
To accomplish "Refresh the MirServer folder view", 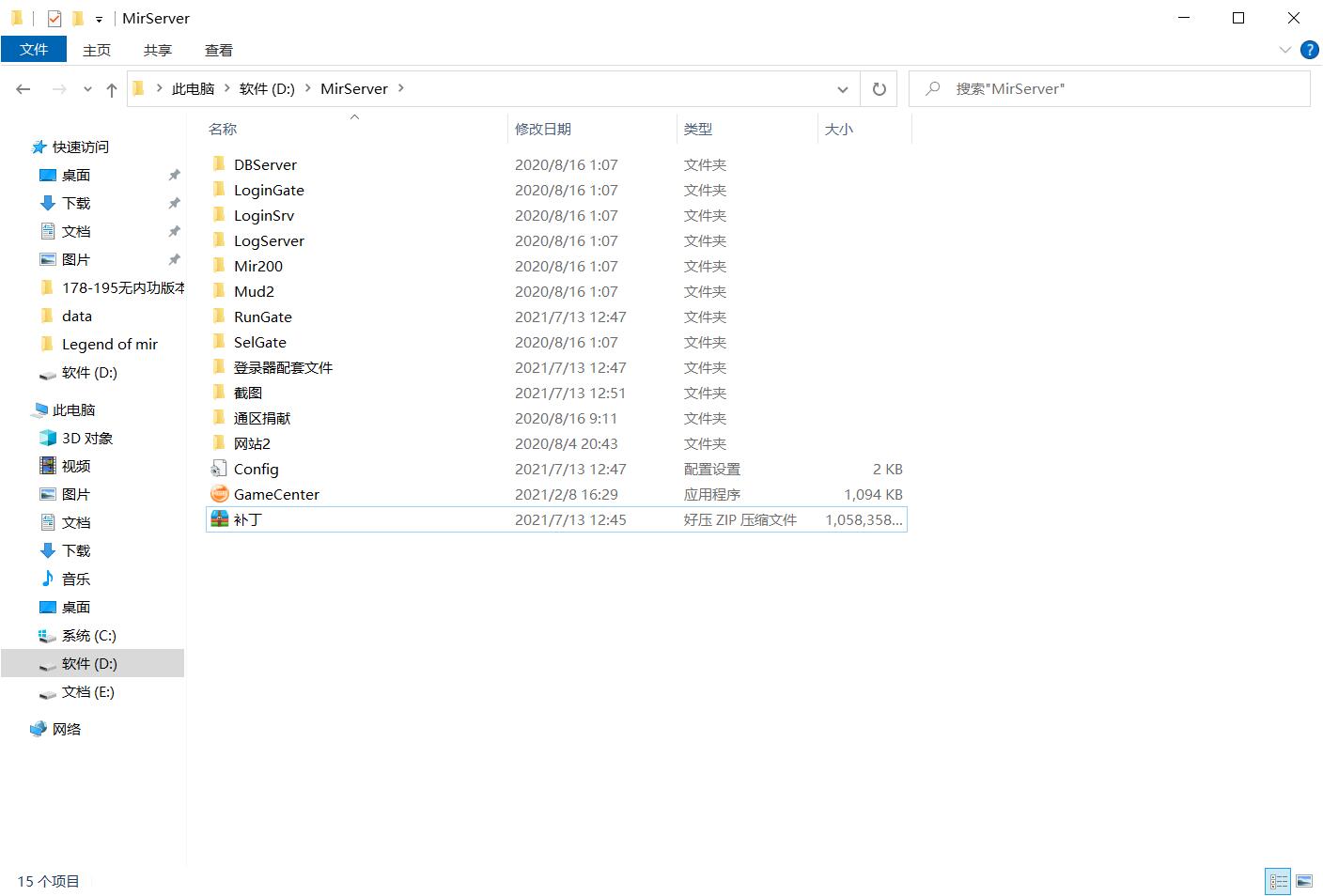I will [x=879, y=89].
